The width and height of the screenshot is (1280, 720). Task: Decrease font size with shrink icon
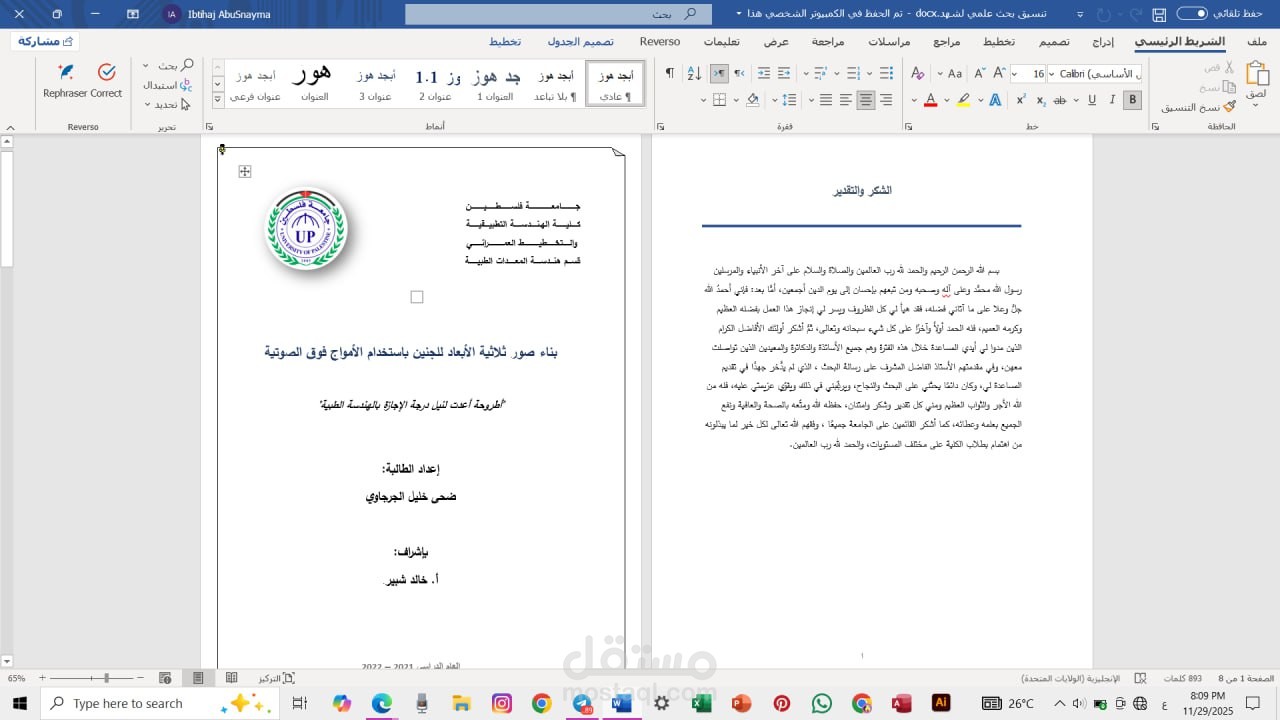point(978,74)
